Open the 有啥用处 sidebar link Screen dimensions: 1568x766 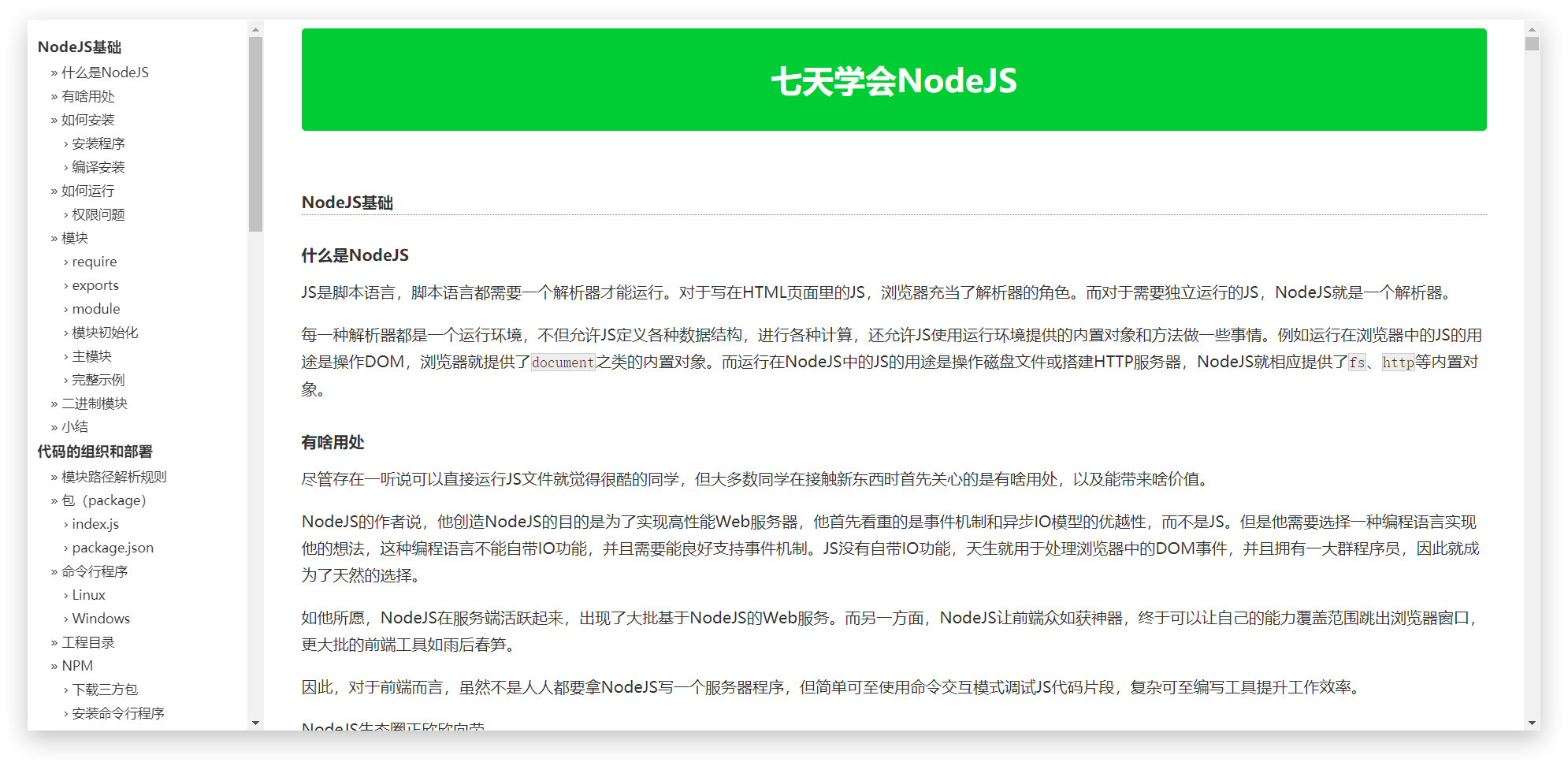click(x=88, y=96)
